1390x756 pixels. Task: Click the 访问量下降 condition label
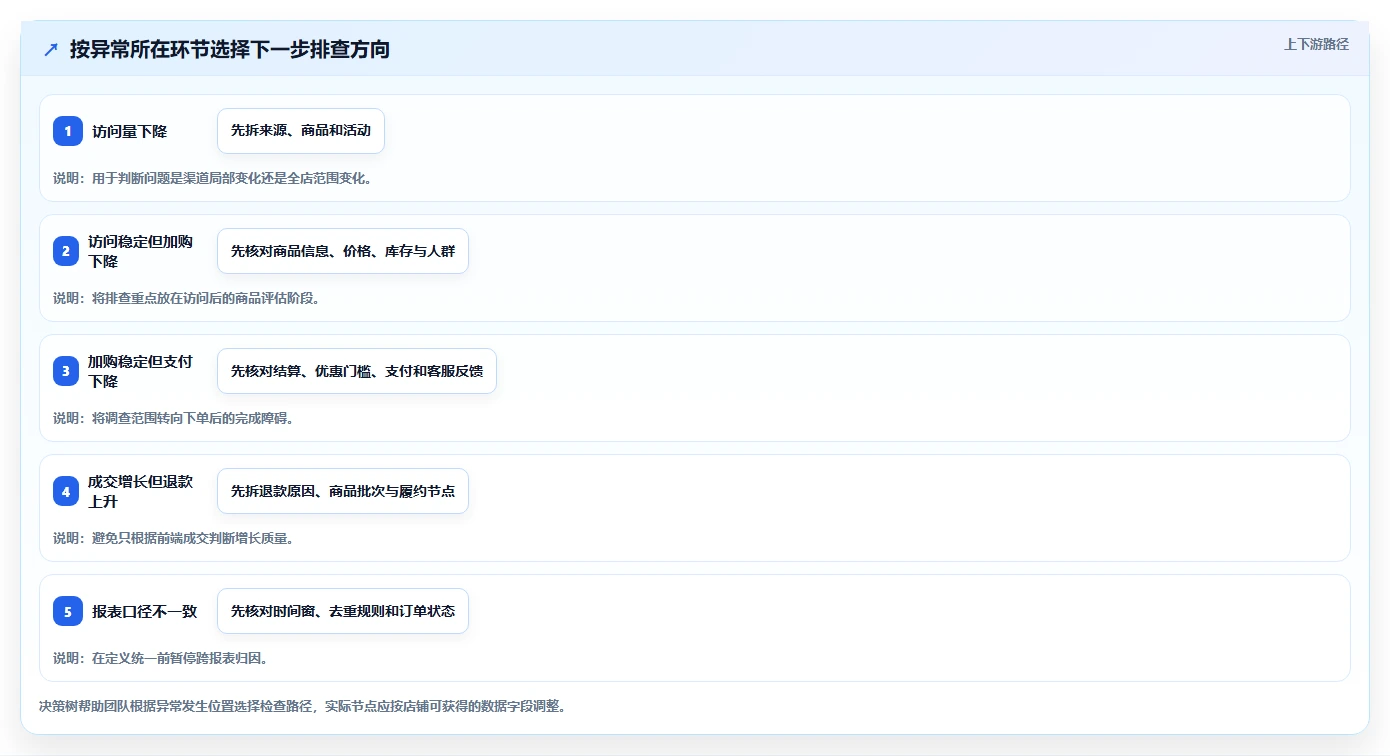point(130,131)
